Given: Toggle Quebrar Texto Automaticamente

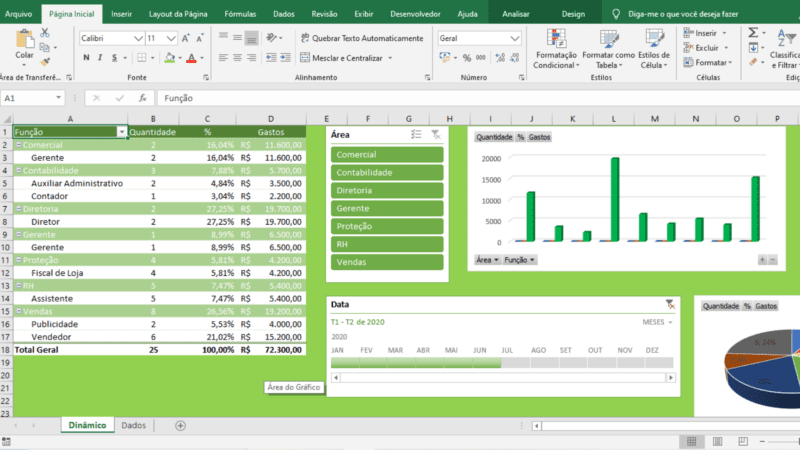Looking at the screenshot, I should [x=360, y=38].
